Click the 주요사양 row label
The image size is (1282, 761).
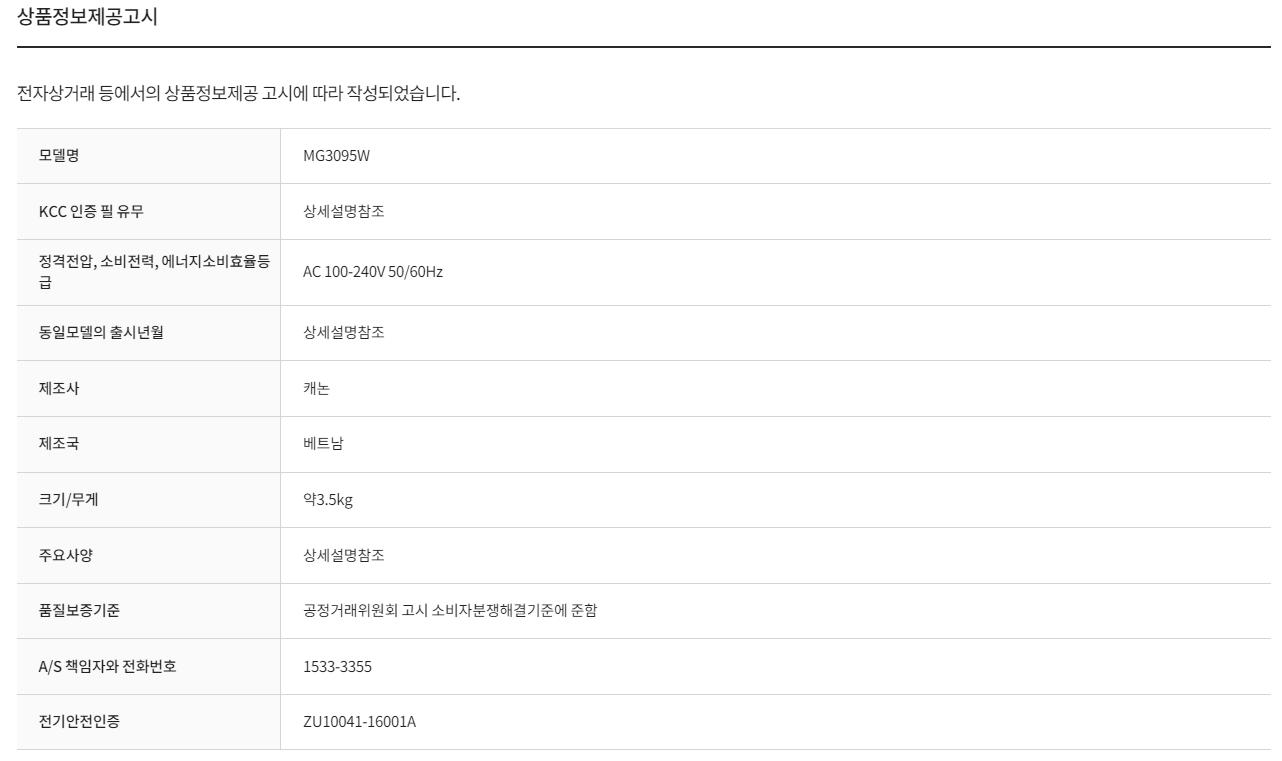coord(66,555)
